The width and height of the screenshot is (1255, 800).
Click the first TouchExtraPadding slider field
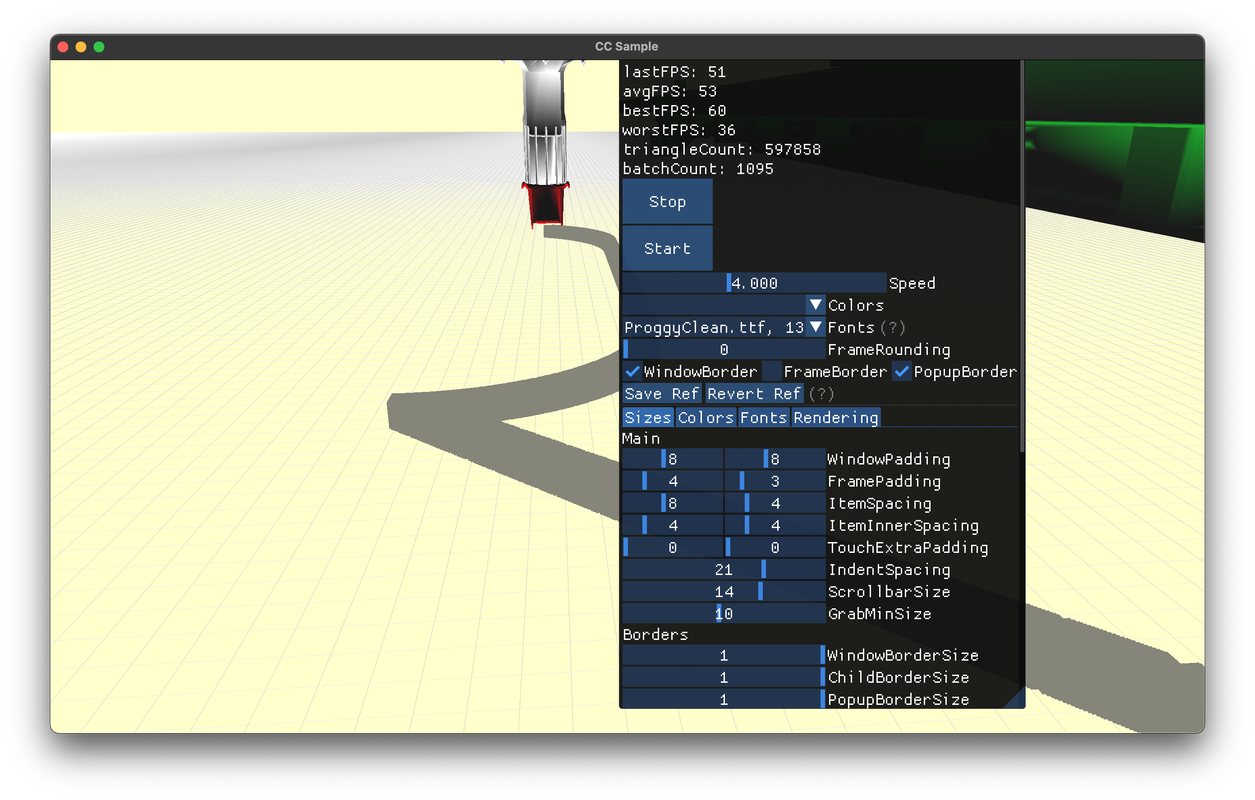pos(672,547)
